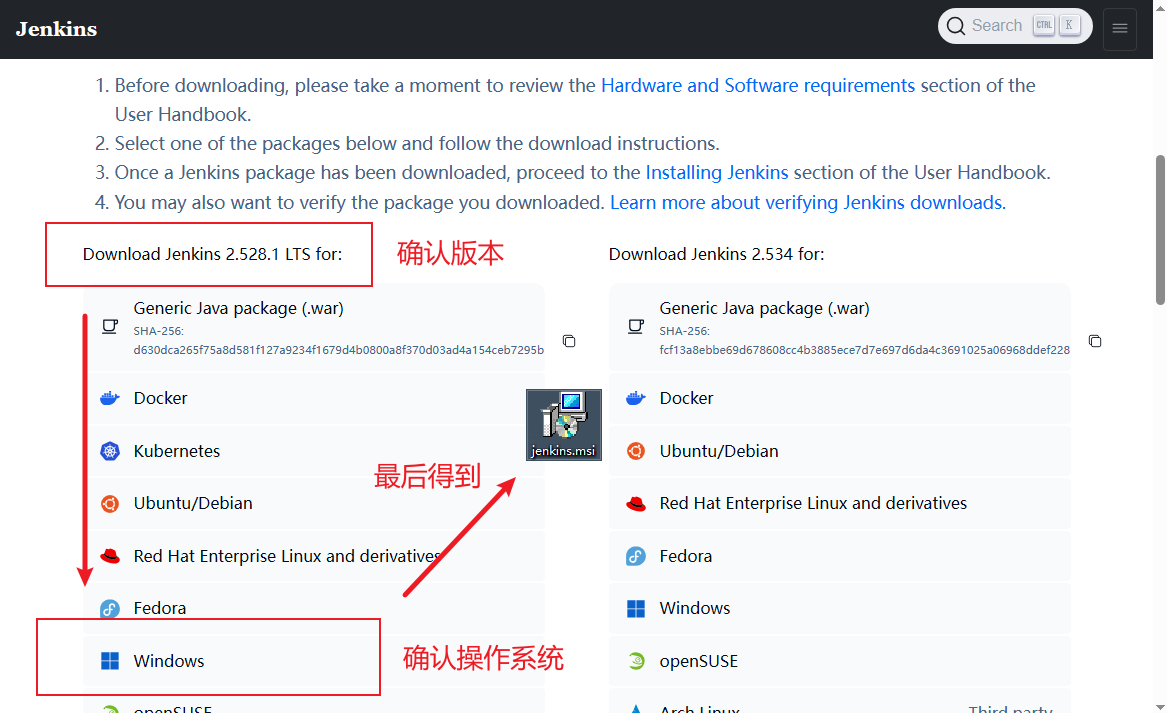Click 'Download Jenkins 2.534 for:' heading
This screenshot has width=1167, height=713.
pos(717,255)
